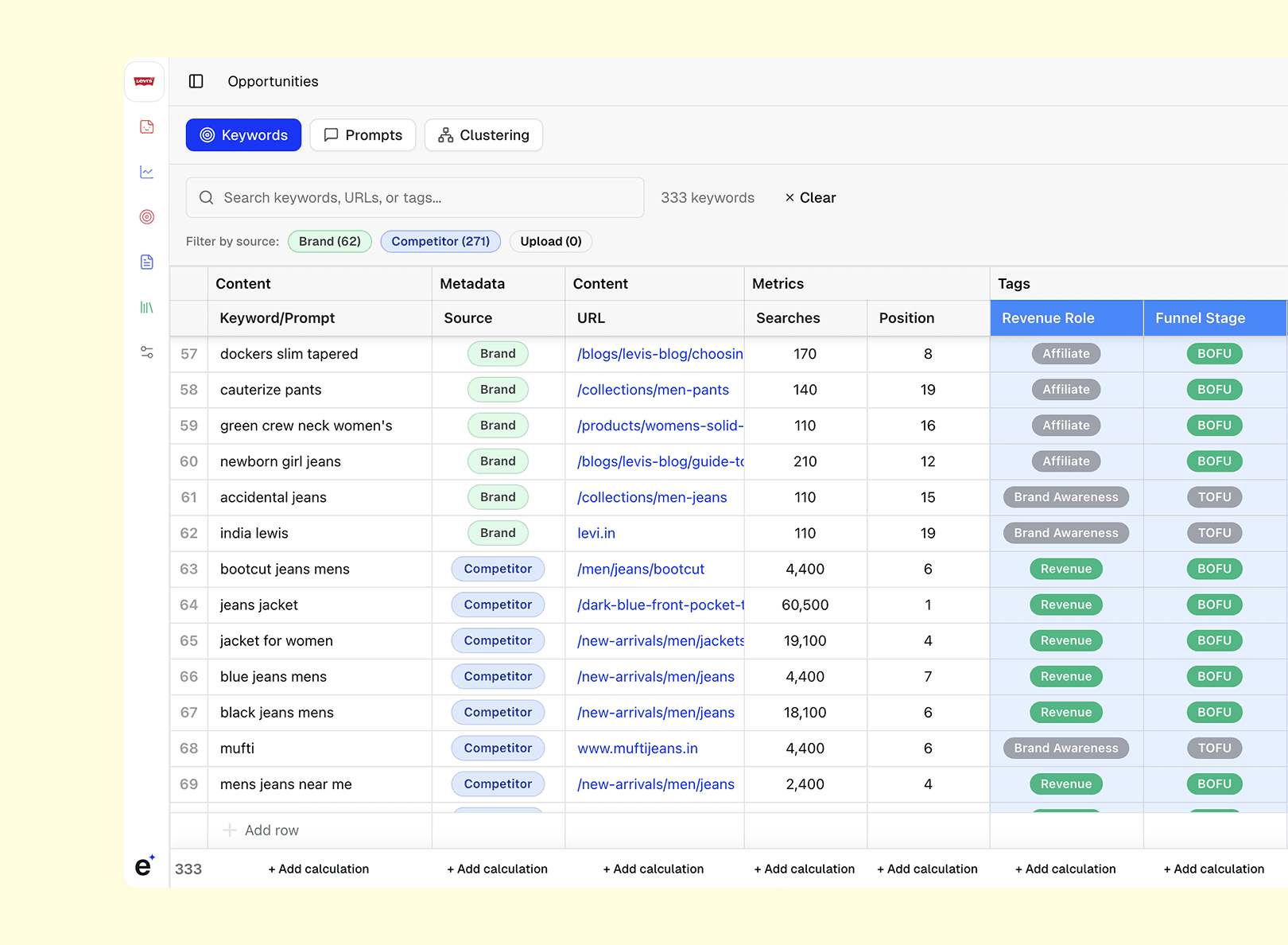Open the www.muftijeans.in URL link
Screen dimensions: 1288x945
click(637, 749)
